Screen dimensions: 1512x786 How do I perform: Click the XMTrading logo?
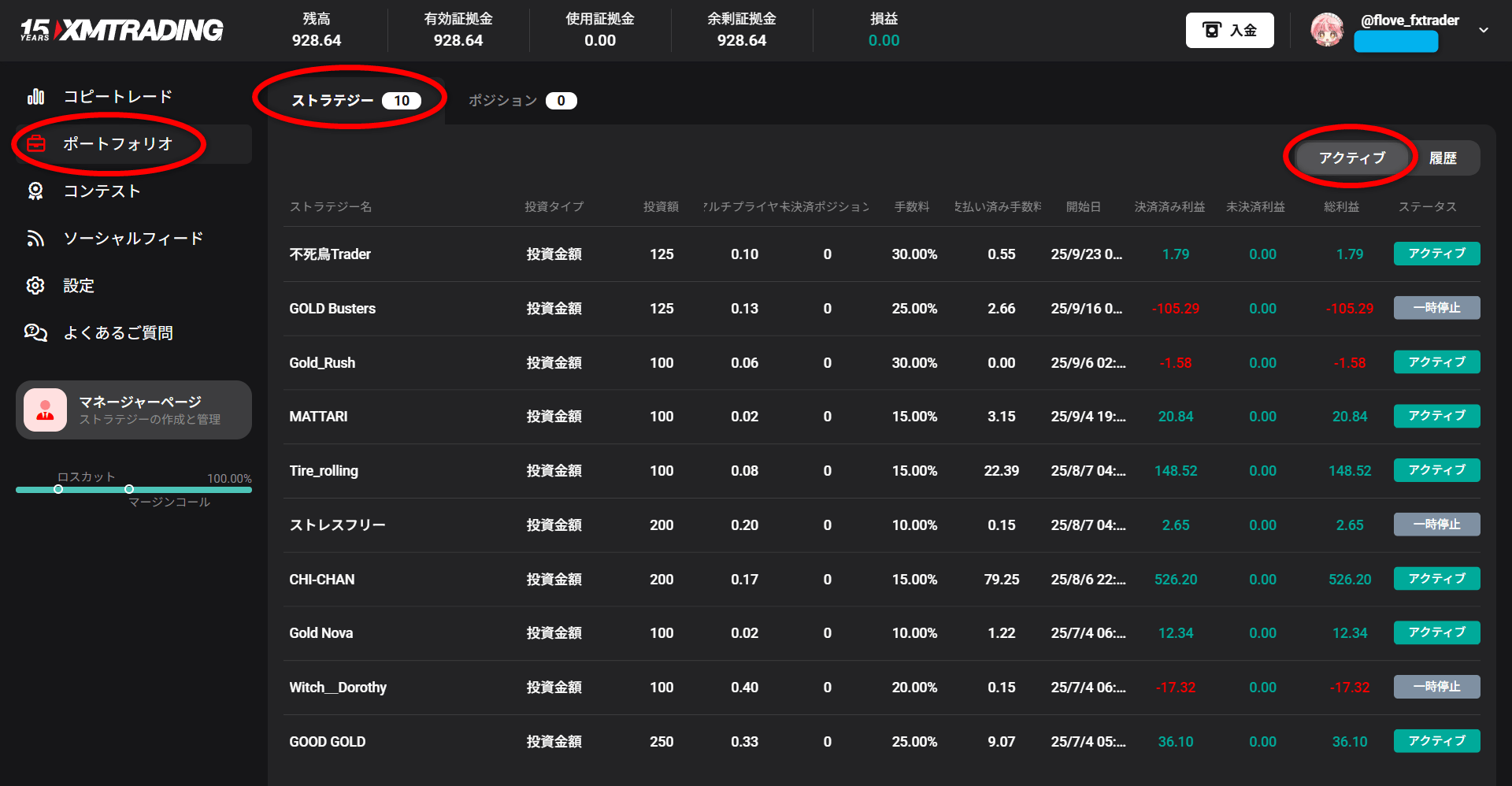(122, 30)
